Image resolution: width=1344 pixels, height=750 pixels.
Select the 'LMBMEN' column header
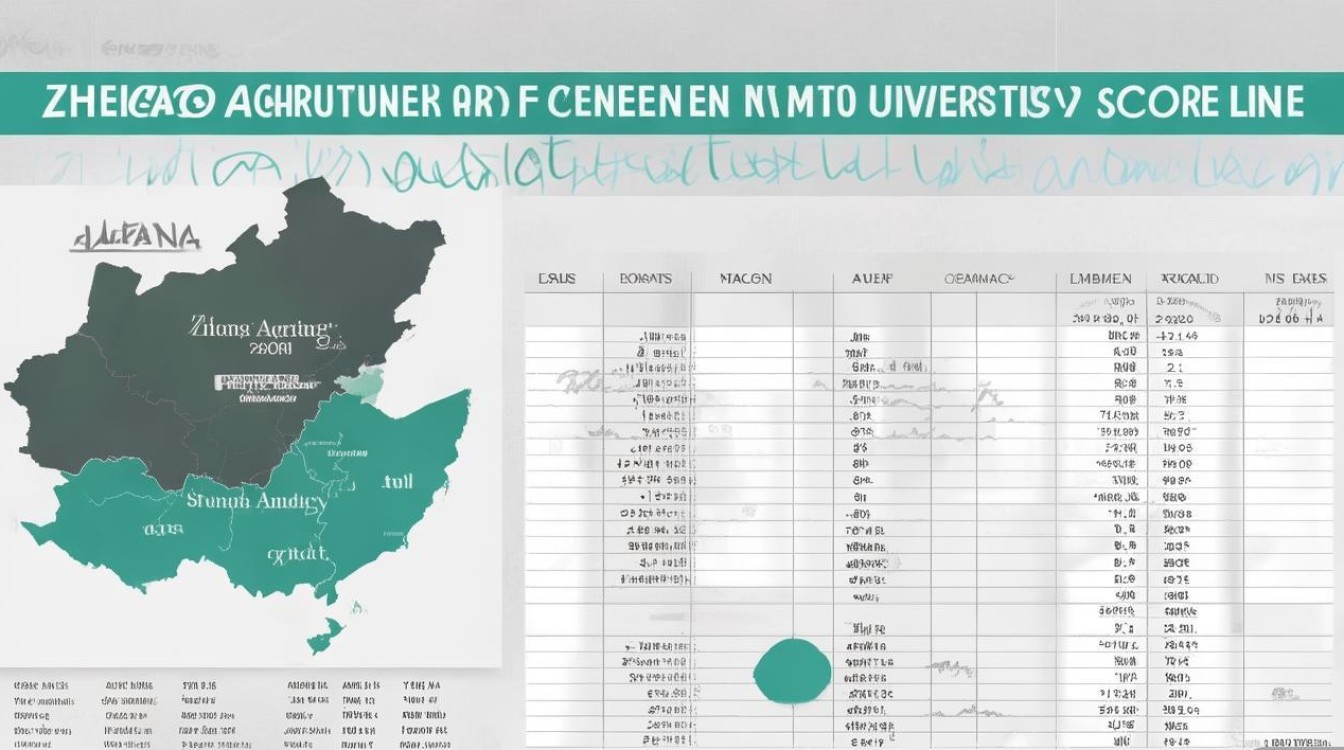click(1101, 279)
